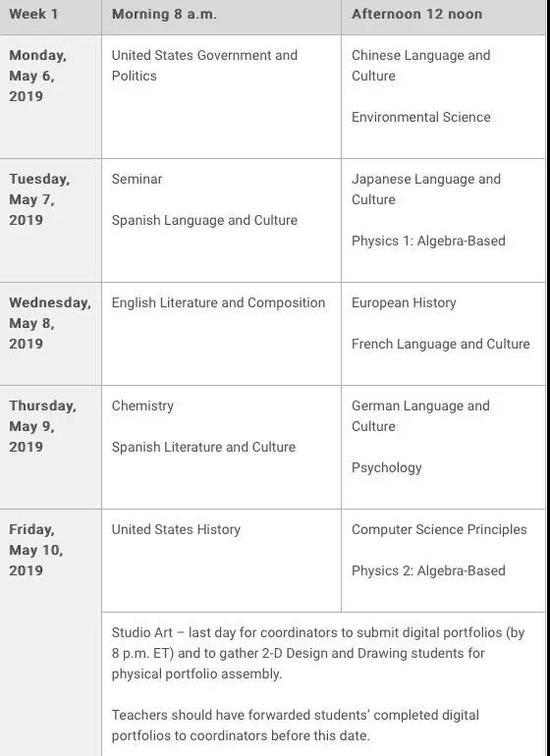Click European History exam entry

tap(404, 303)
